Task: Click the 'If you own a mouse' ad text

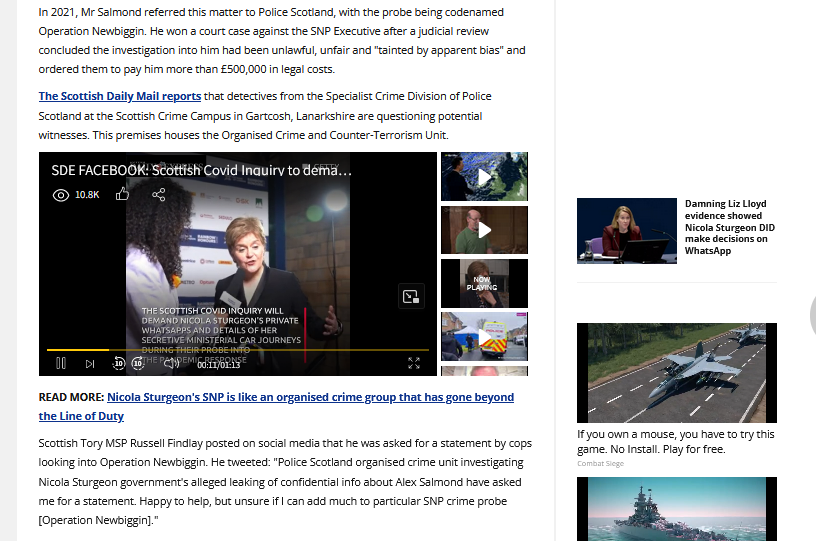Action: [675, 442]
